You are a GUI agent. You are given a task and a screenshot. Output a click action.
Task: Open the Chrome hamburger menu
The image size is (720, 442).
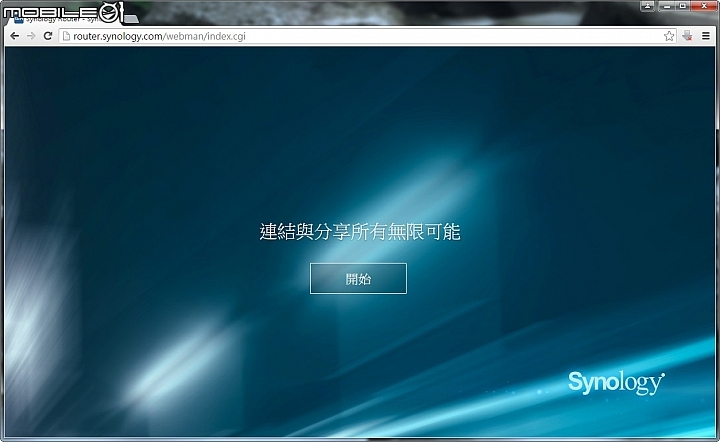coord(706,36)
